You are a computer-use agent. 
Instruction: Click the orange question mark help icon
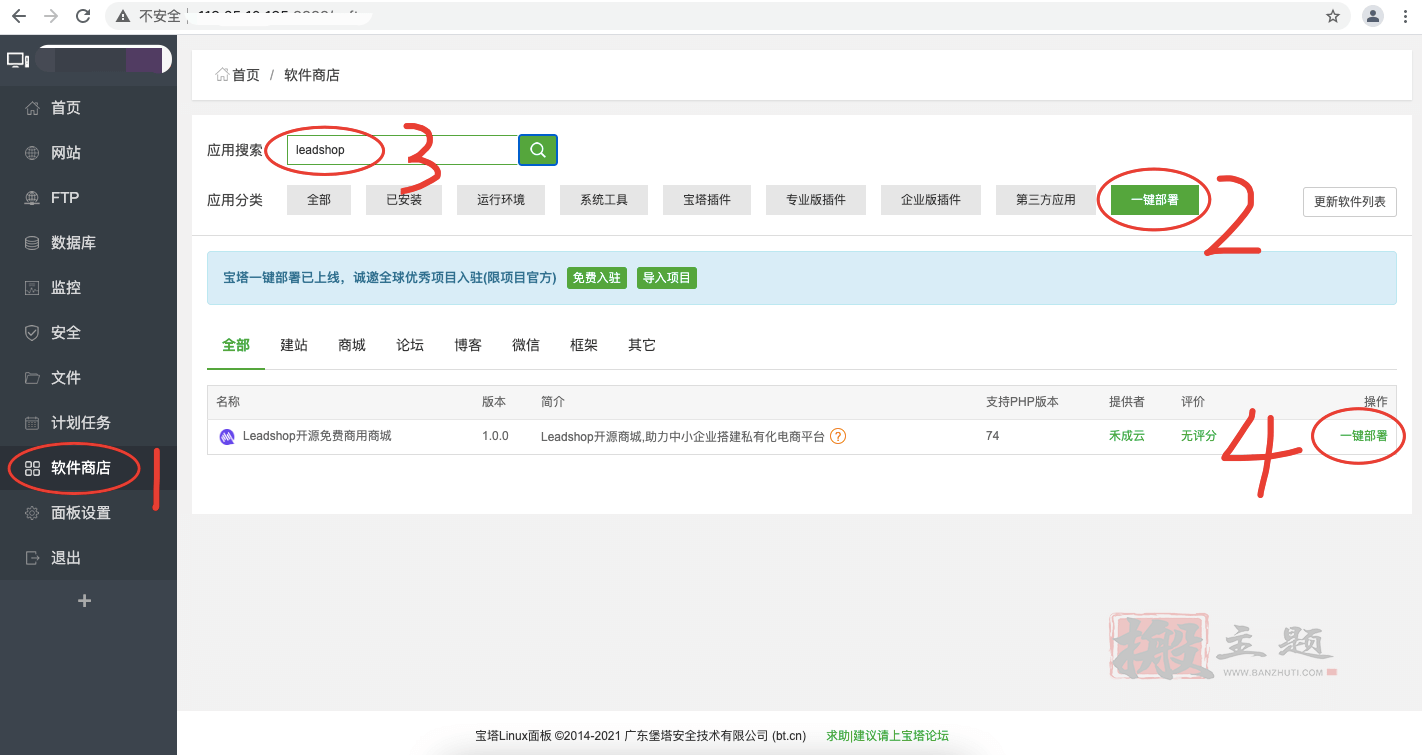pyautogui.click(x=838, y=436)
